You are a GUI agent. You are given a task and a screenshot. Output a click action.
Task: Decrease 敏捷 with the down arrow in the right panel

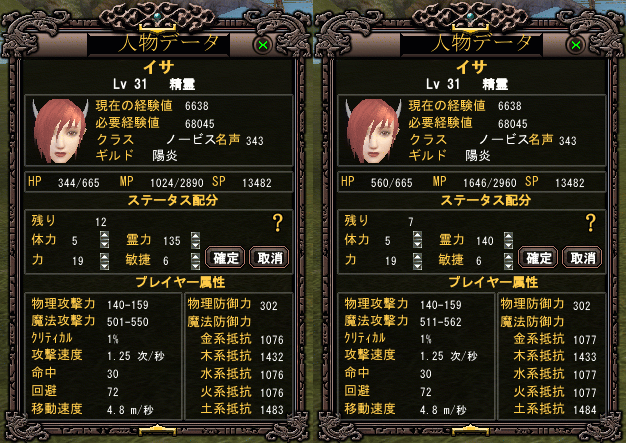tap(508, 266)
